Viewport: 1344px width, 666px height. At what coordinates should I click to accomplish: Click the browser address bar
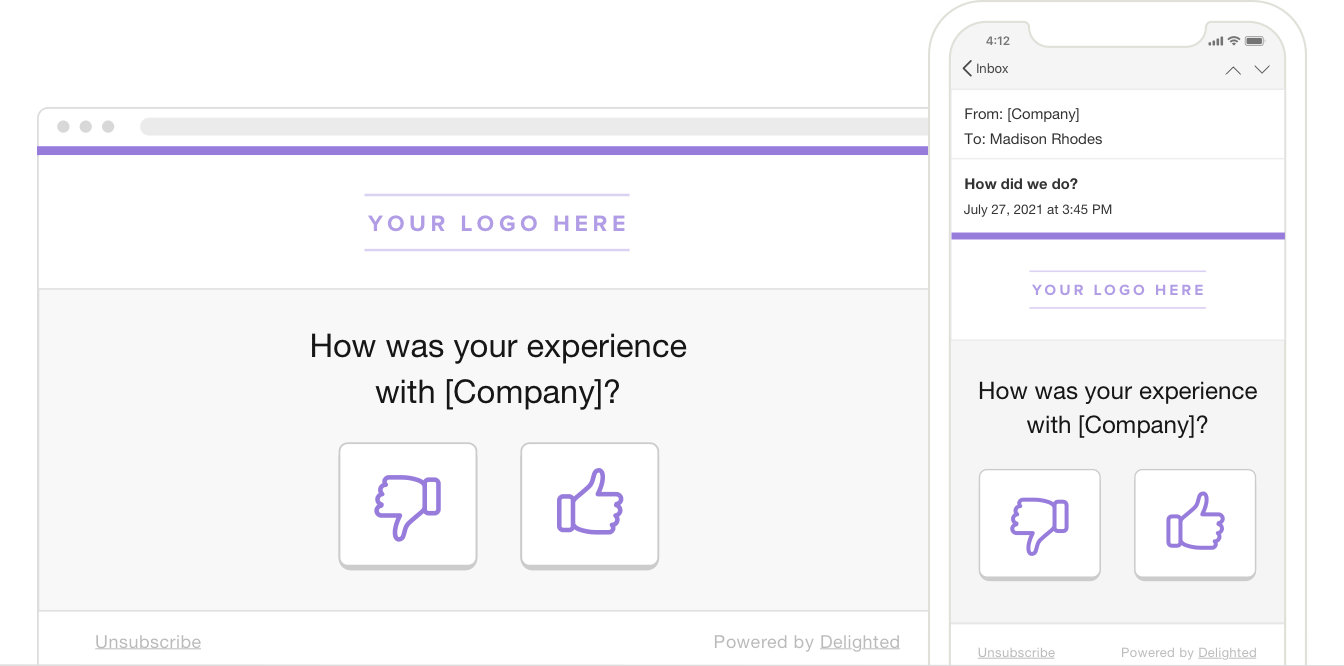pos(534,127)
